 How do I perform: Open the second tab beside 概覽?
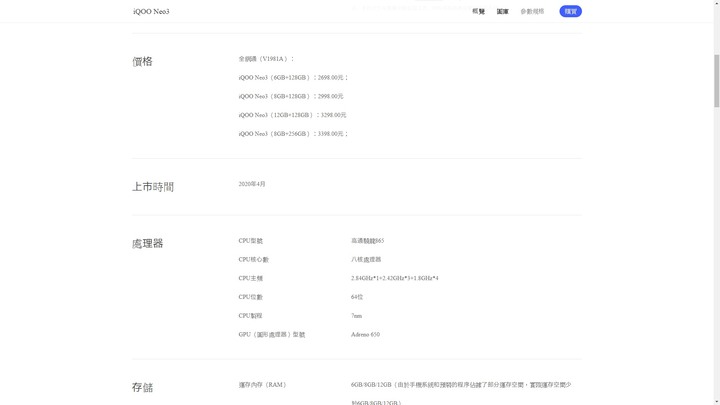pos(502,11)
